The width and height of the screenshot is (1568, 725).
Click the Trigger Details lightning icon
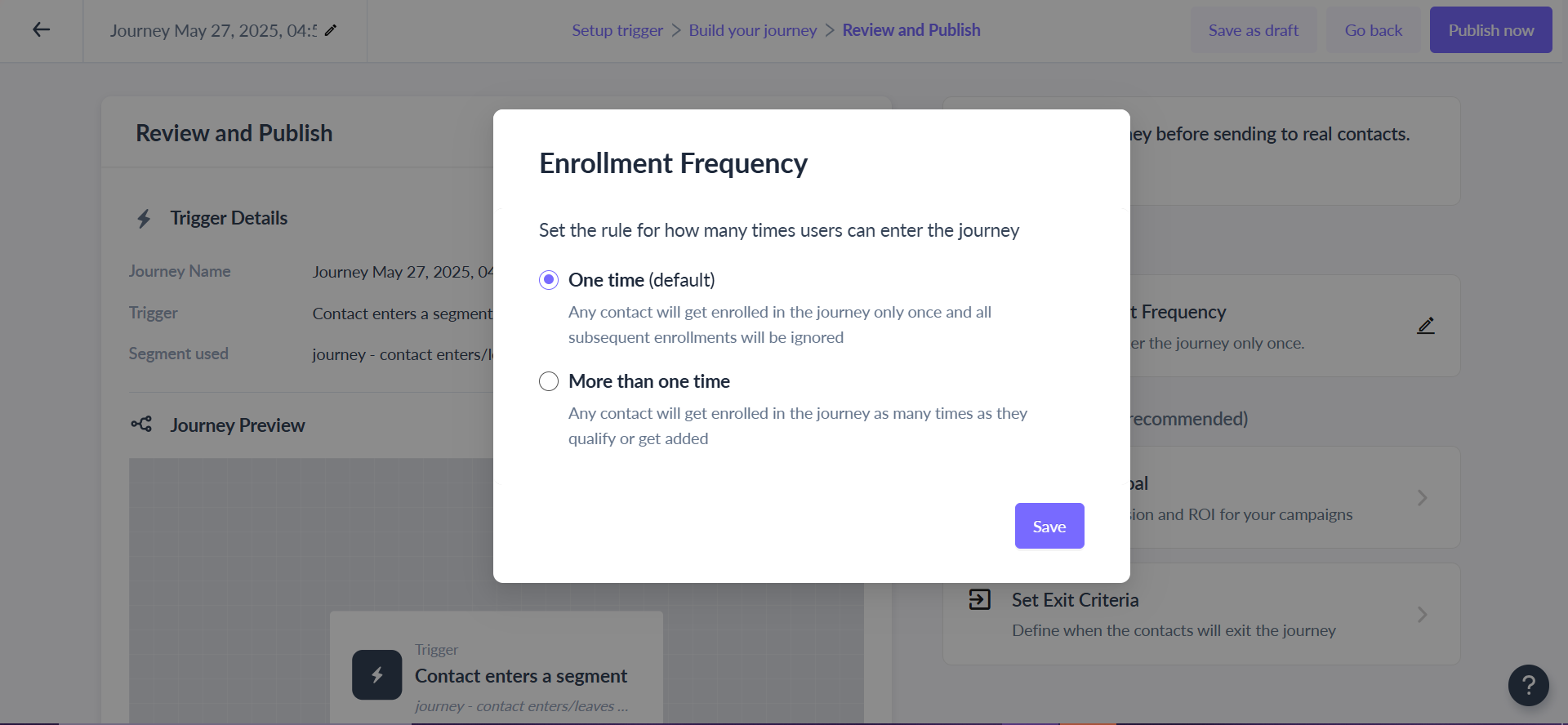point(144,219)
